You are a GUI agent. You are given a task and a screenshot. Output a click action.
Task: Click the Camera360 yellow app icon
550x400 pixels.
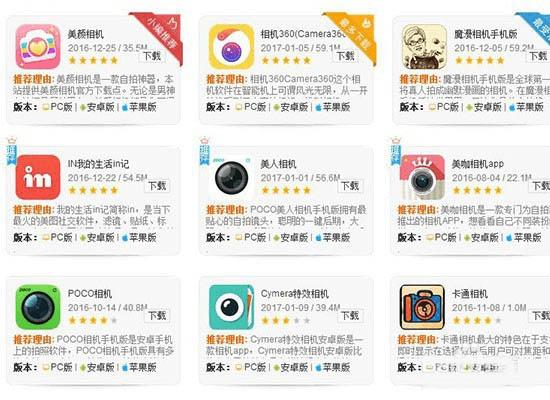tap(232, 47)
